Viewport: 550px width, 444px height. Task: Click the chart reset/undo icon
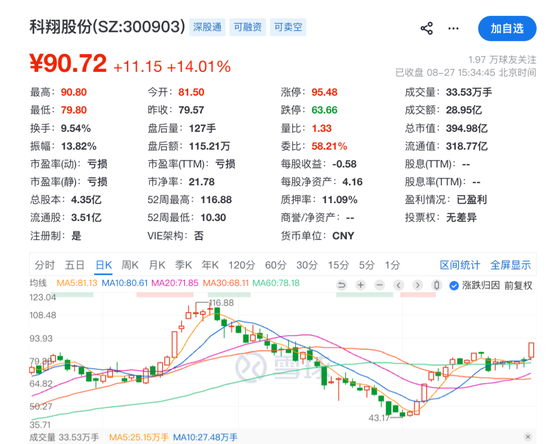point(341,285)
